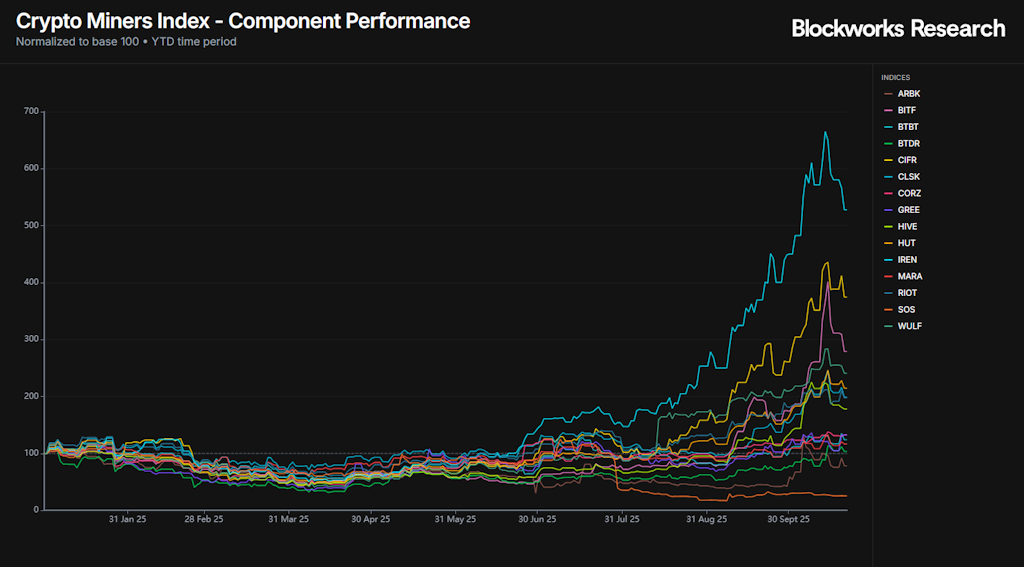Image resolution: width=1024 pixels, height=567 pixels.
Task: Hide the GREE index line
Action: click(x=908, y=210)
